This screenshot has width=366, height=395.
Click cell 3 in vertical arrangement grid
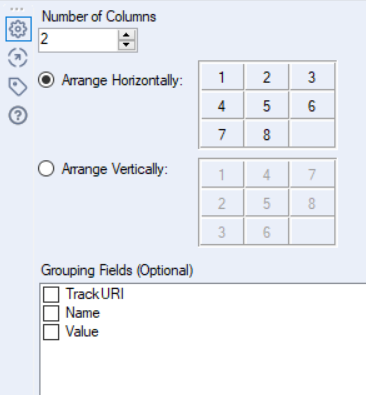pyautogui.click(x=222, y=232)
